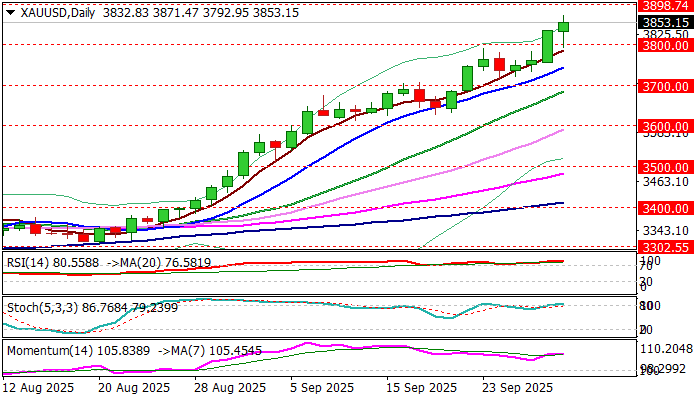The height and width of the screenshot is (400, 700).
Task: Select the 15 Sep 2025 date label
Action: coord(422,388)
